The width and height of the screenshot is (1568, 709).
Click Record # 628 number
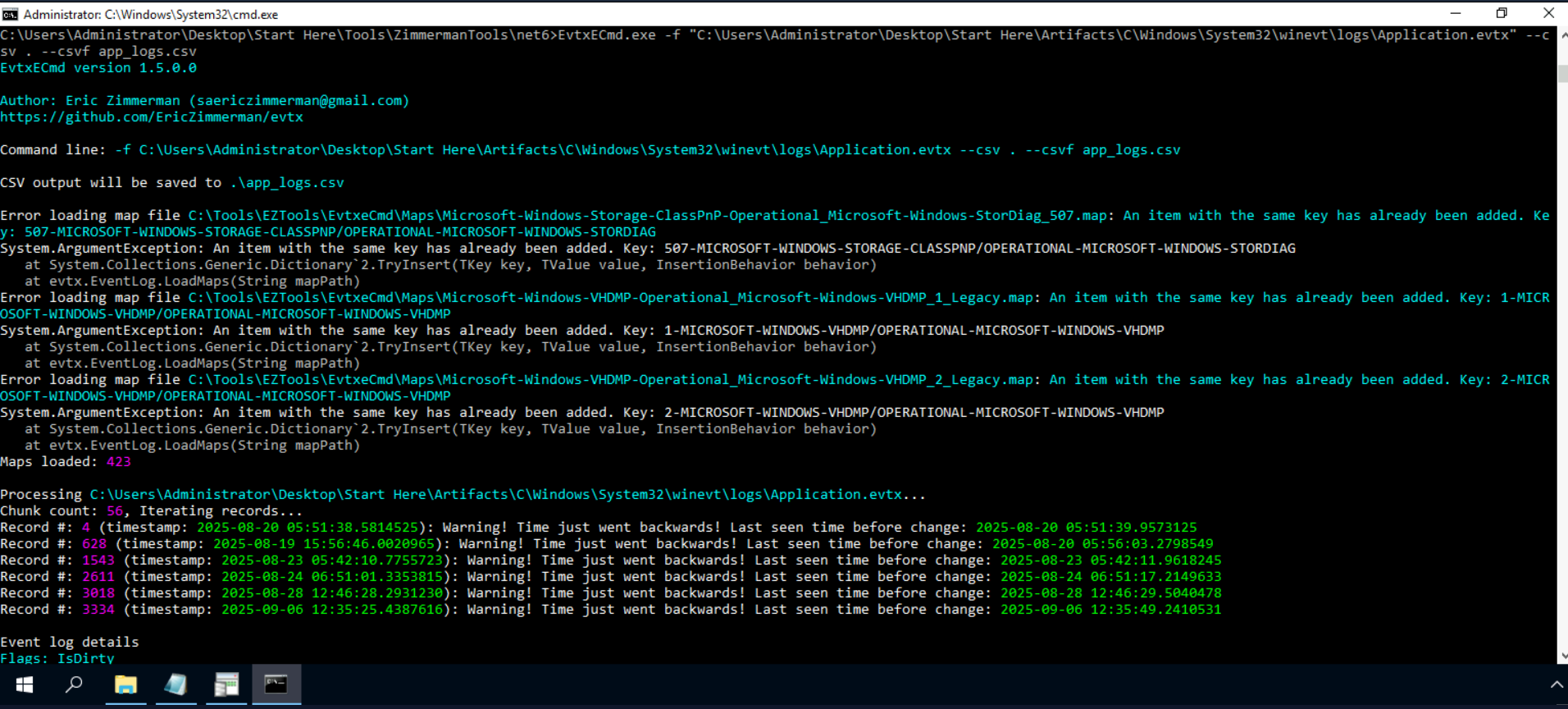point(94,543)
